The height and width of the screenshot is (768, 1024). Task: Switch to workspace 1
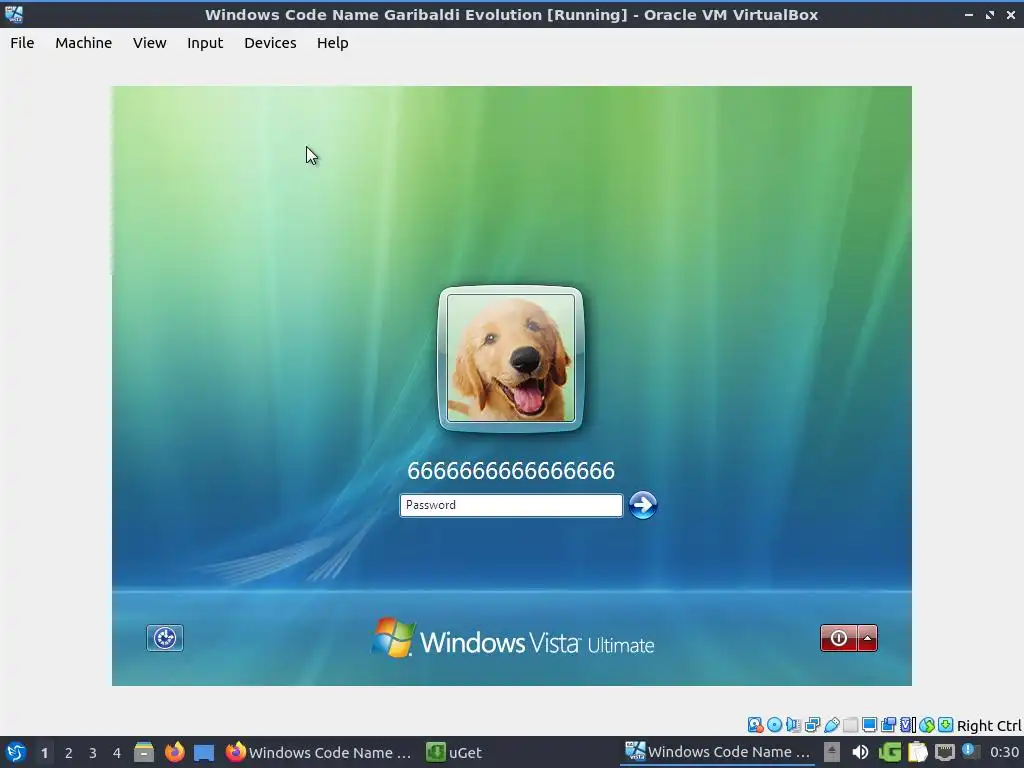coord(44,753)
